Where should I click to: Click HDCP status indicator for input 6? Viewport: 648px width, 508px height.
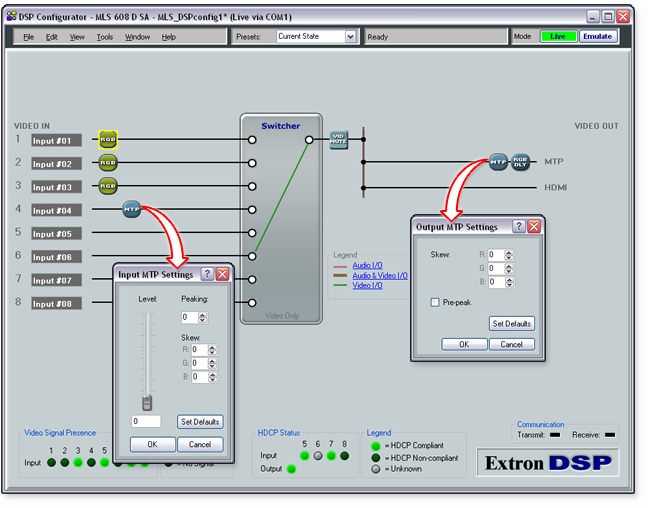[x=318, y=456]
